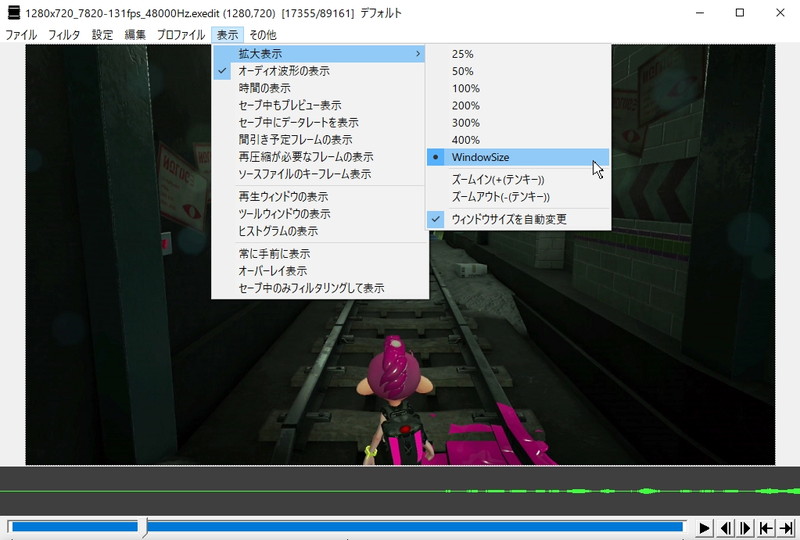Enable 時間の表示
Viewport: 800px width, 540px height.
click(x=319, y=88)
